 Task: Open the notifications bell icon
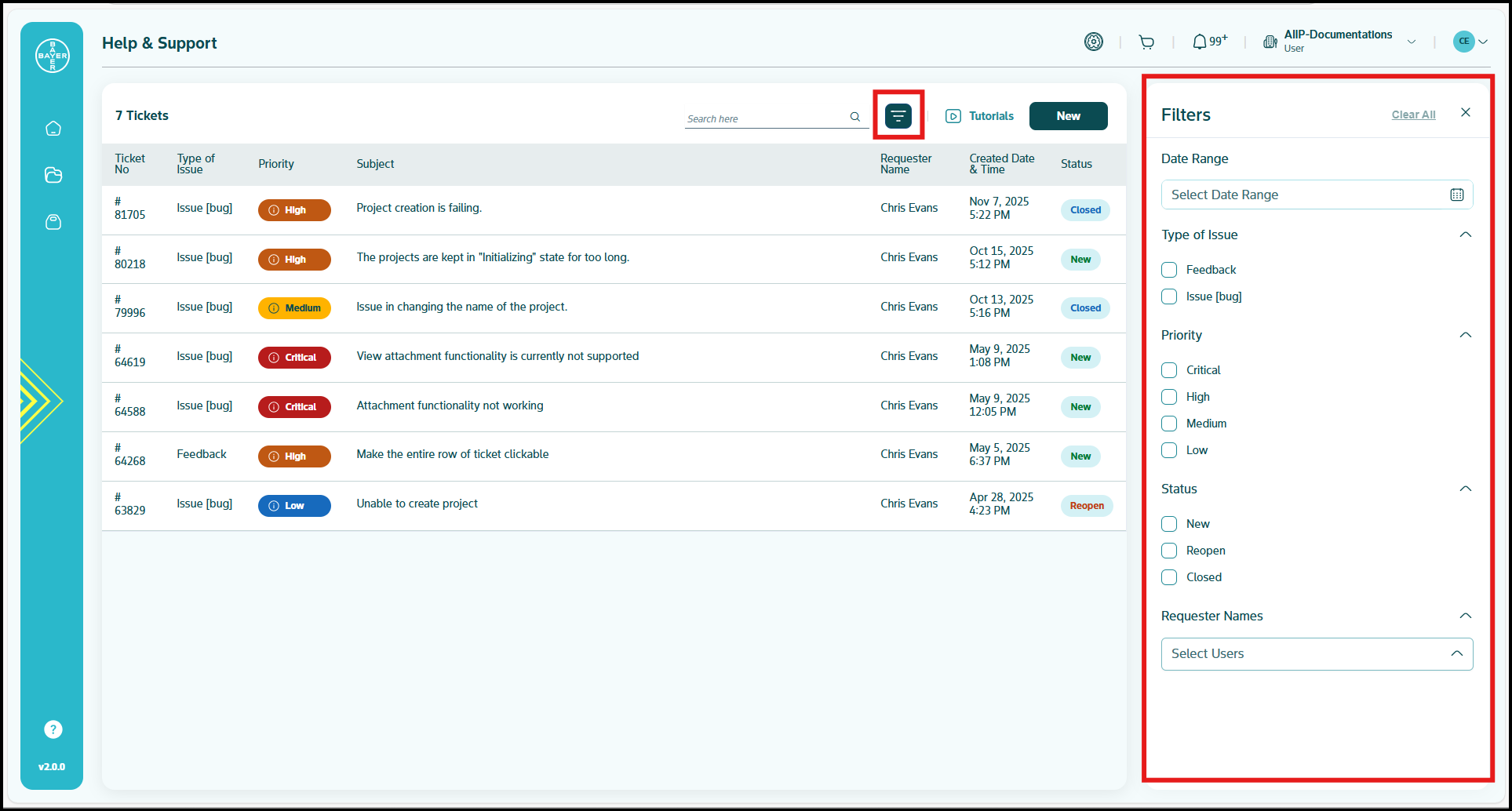(1200, 42)
